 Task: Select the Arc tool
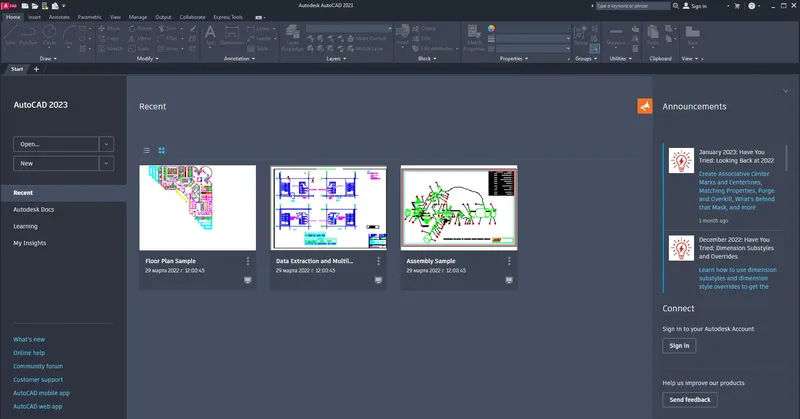(x=68, y=35)
